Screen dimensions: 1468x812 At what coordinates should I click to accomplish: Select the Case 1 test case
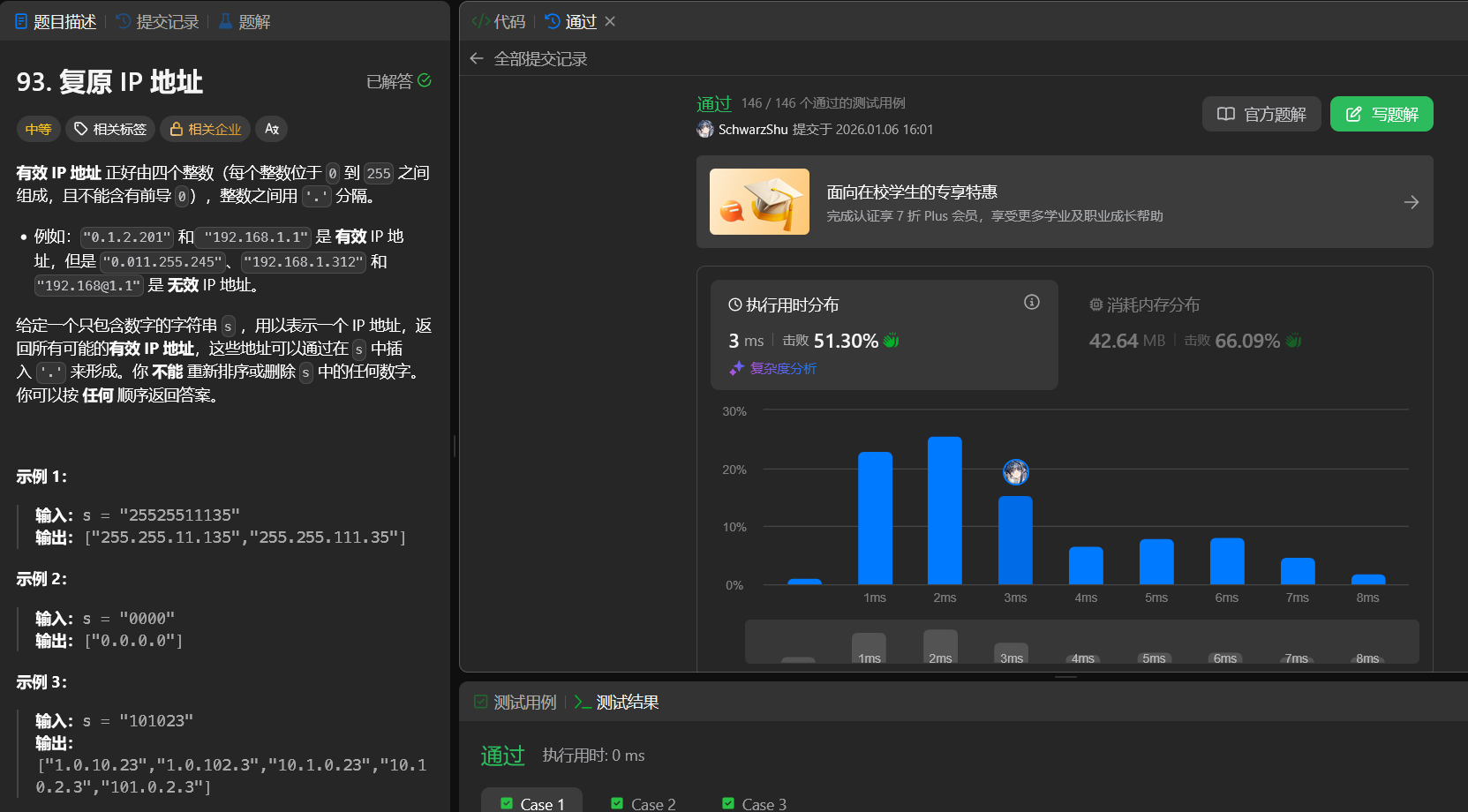pos(531,803)
